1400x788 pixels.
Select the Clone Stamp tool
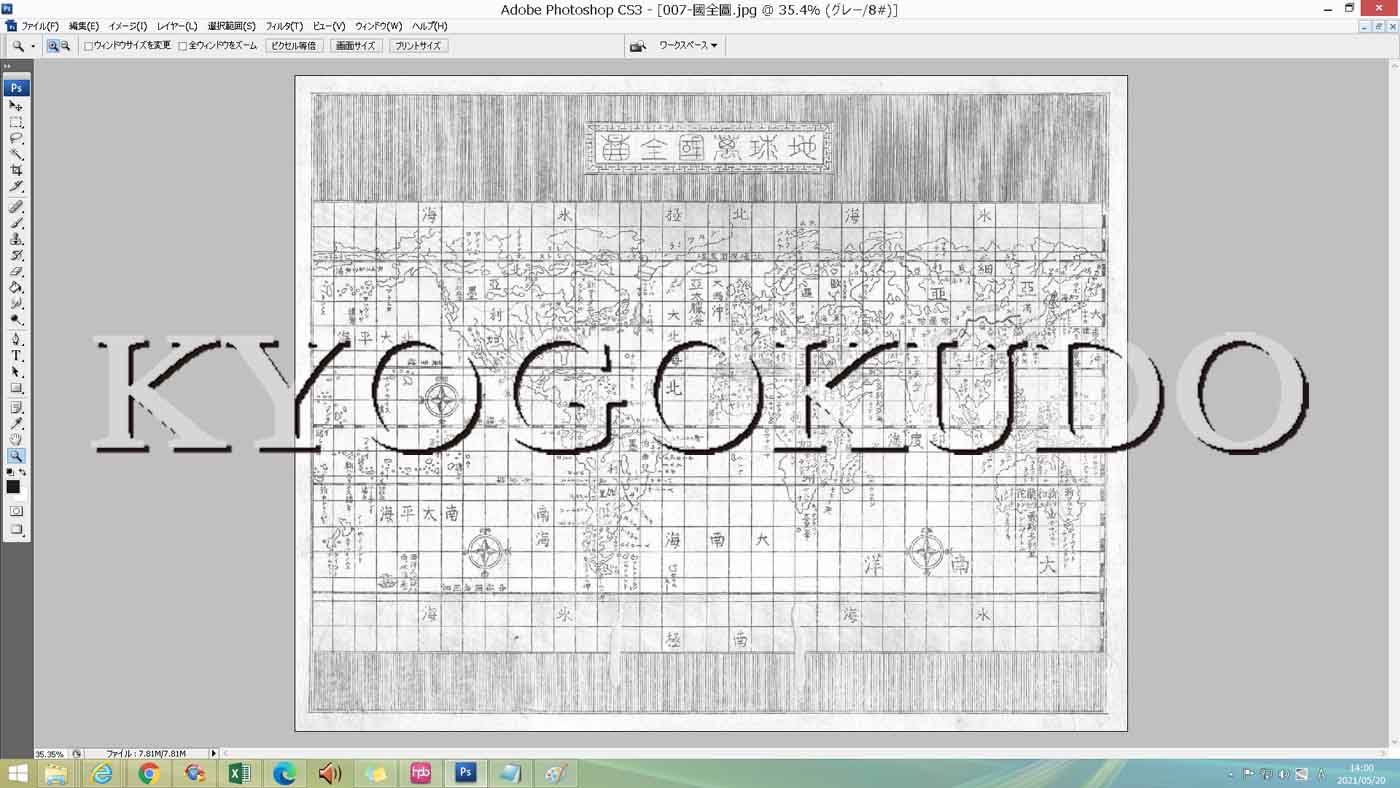coord(16,239)
